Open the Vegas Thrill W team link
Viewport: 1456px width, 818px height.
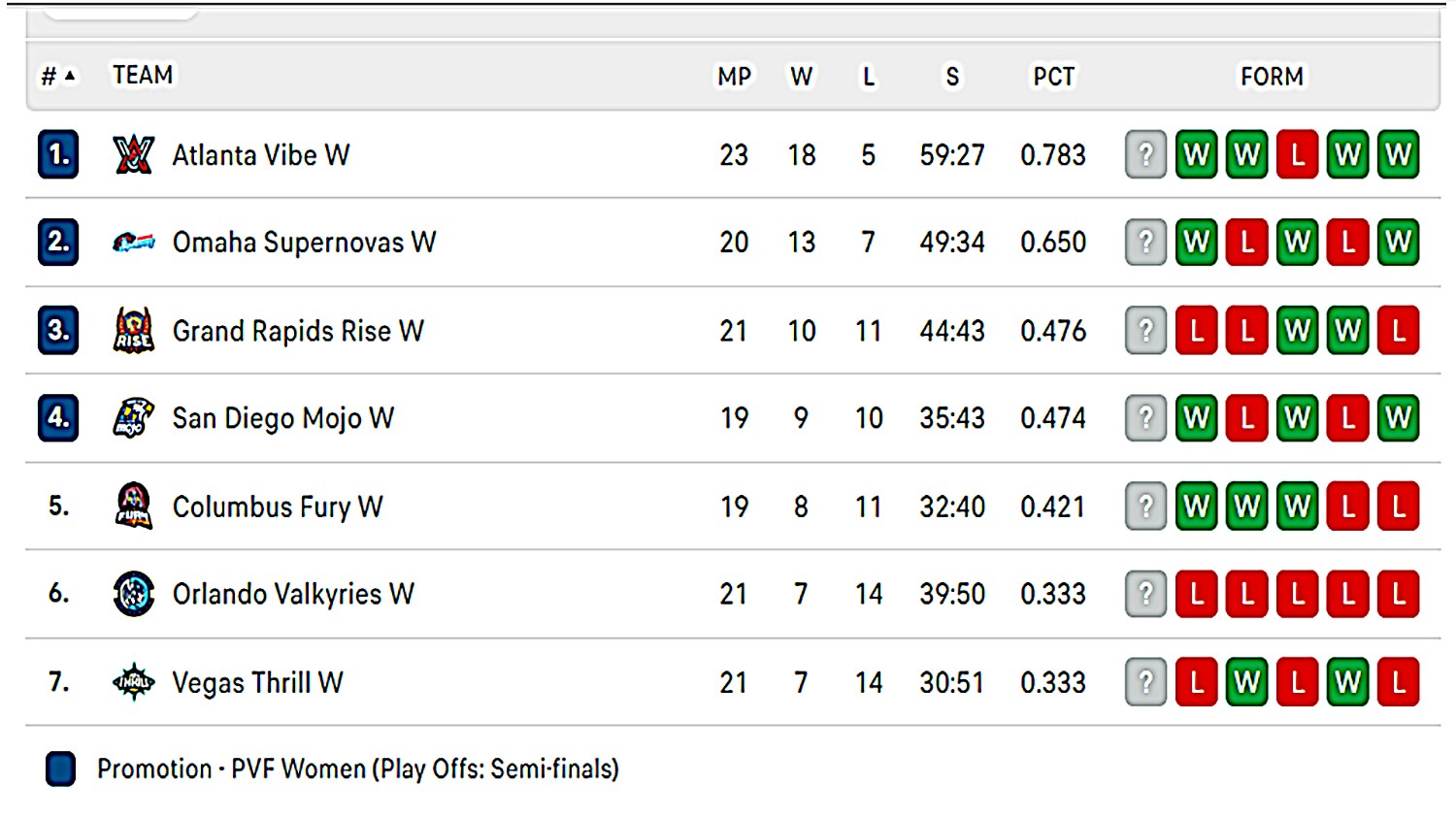(257, 682)
